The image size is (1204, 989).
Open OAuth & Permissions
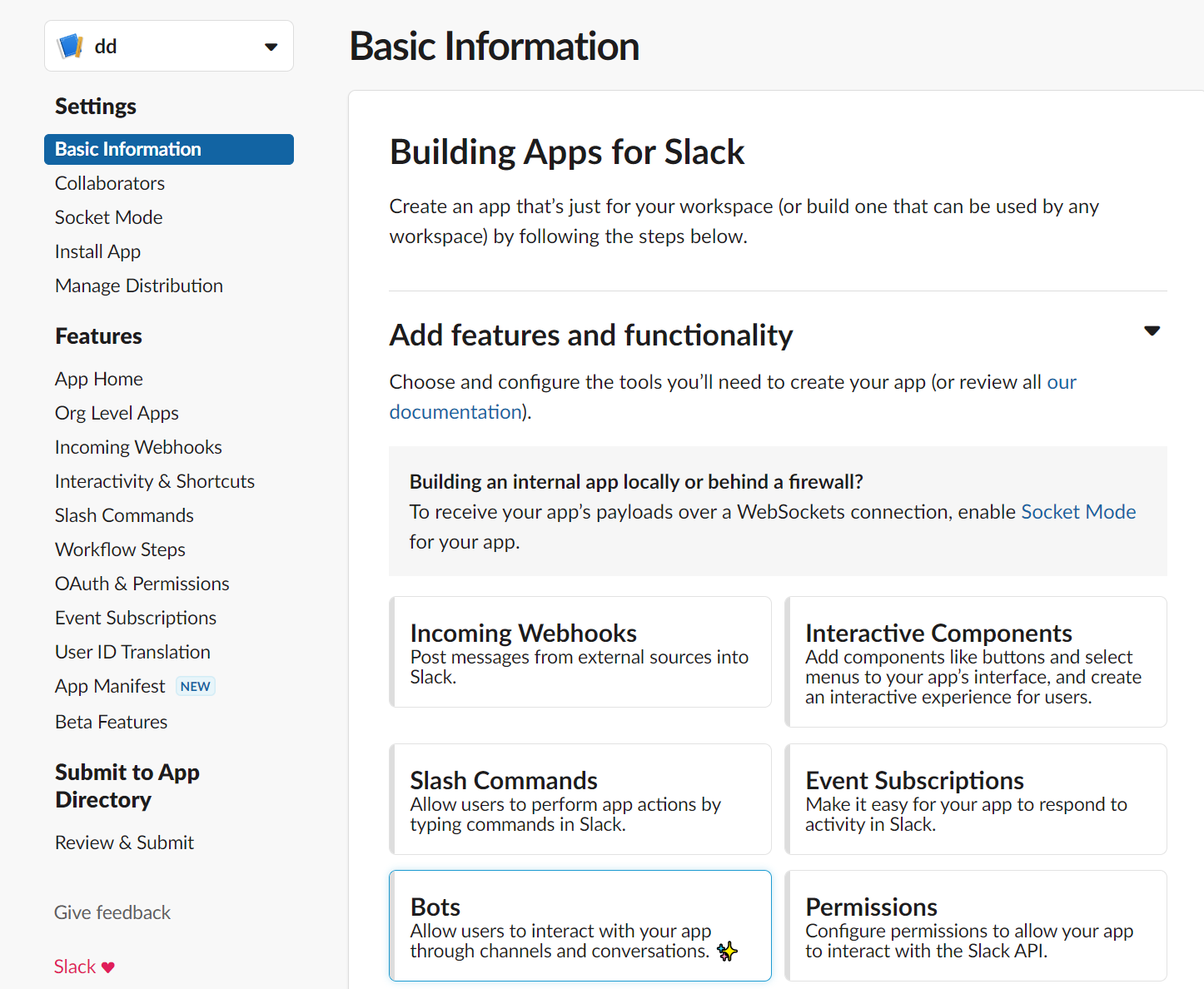point(142,584)
